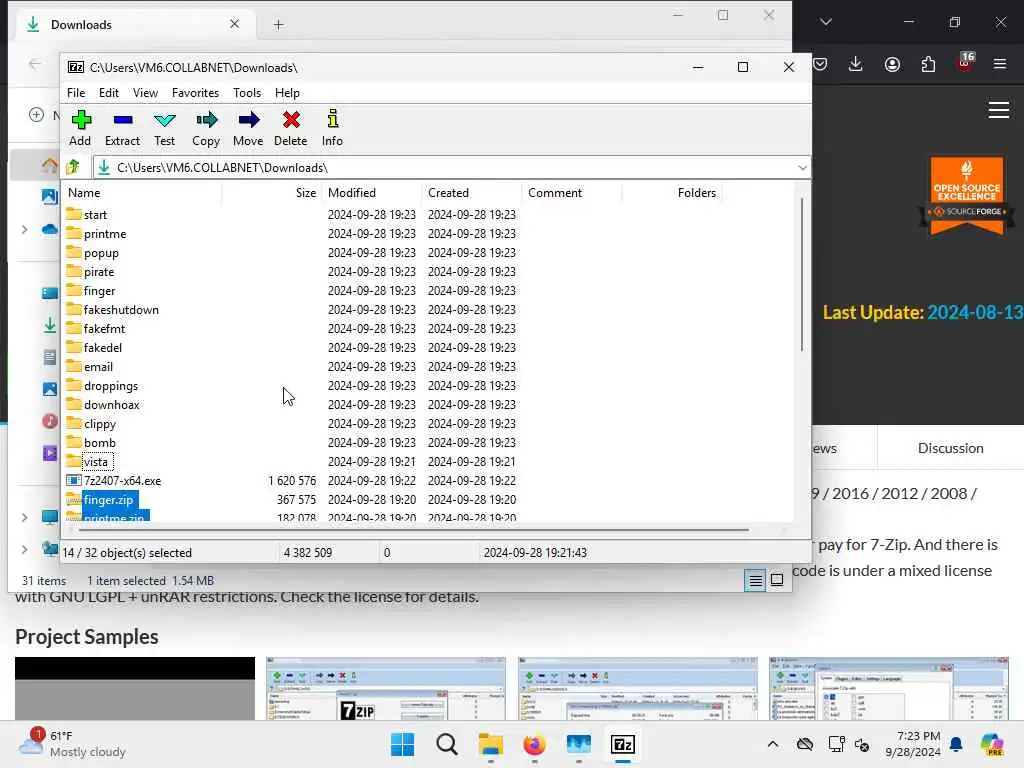
Task: Click the Comment column header
Action: point(571,193)
